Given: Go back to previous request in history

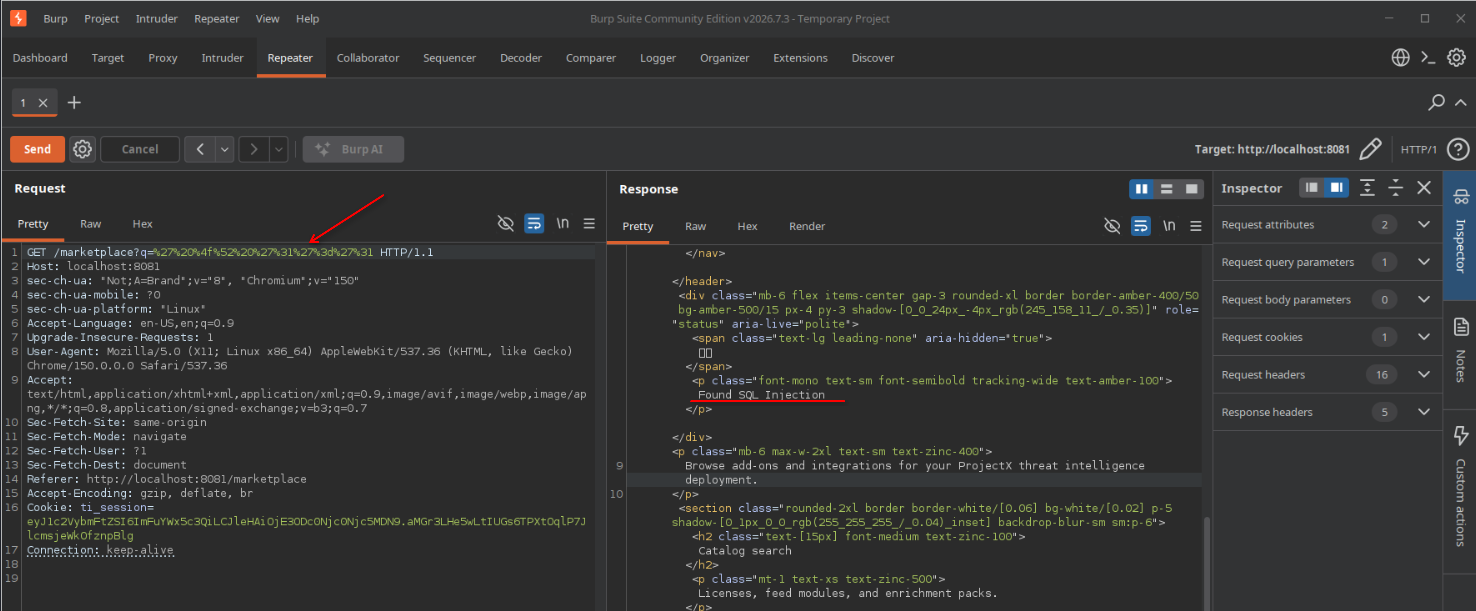Looking at the screenshot, I should [200, 149].
